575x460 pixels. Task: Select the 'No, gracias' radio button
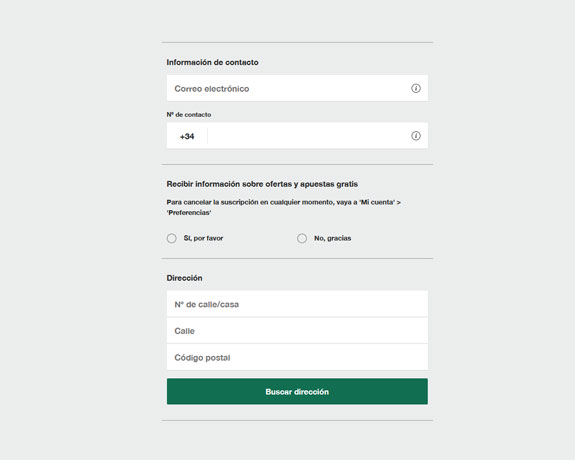pos(302,238)
